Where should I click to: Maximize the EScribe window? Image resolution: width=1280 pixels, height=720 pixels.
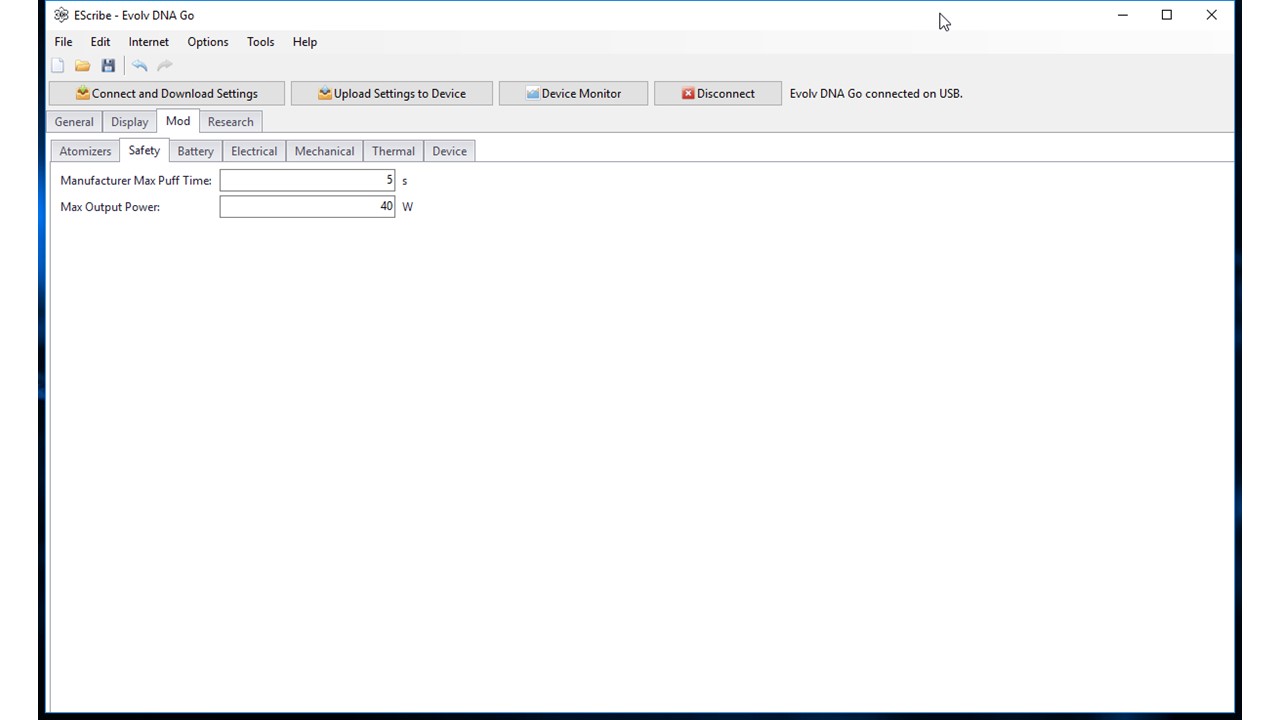(x=1167, y=15)
